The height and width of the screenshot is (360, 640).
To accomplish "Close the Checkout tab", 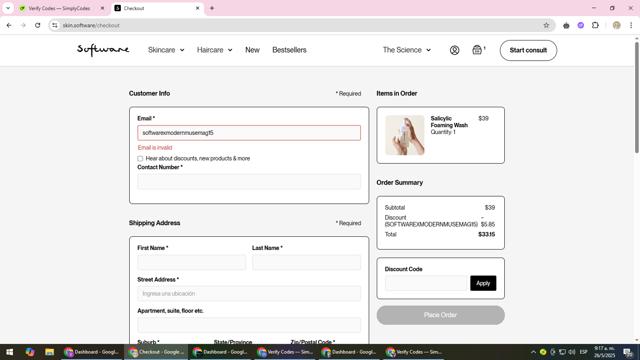I will tap(198, 8).
